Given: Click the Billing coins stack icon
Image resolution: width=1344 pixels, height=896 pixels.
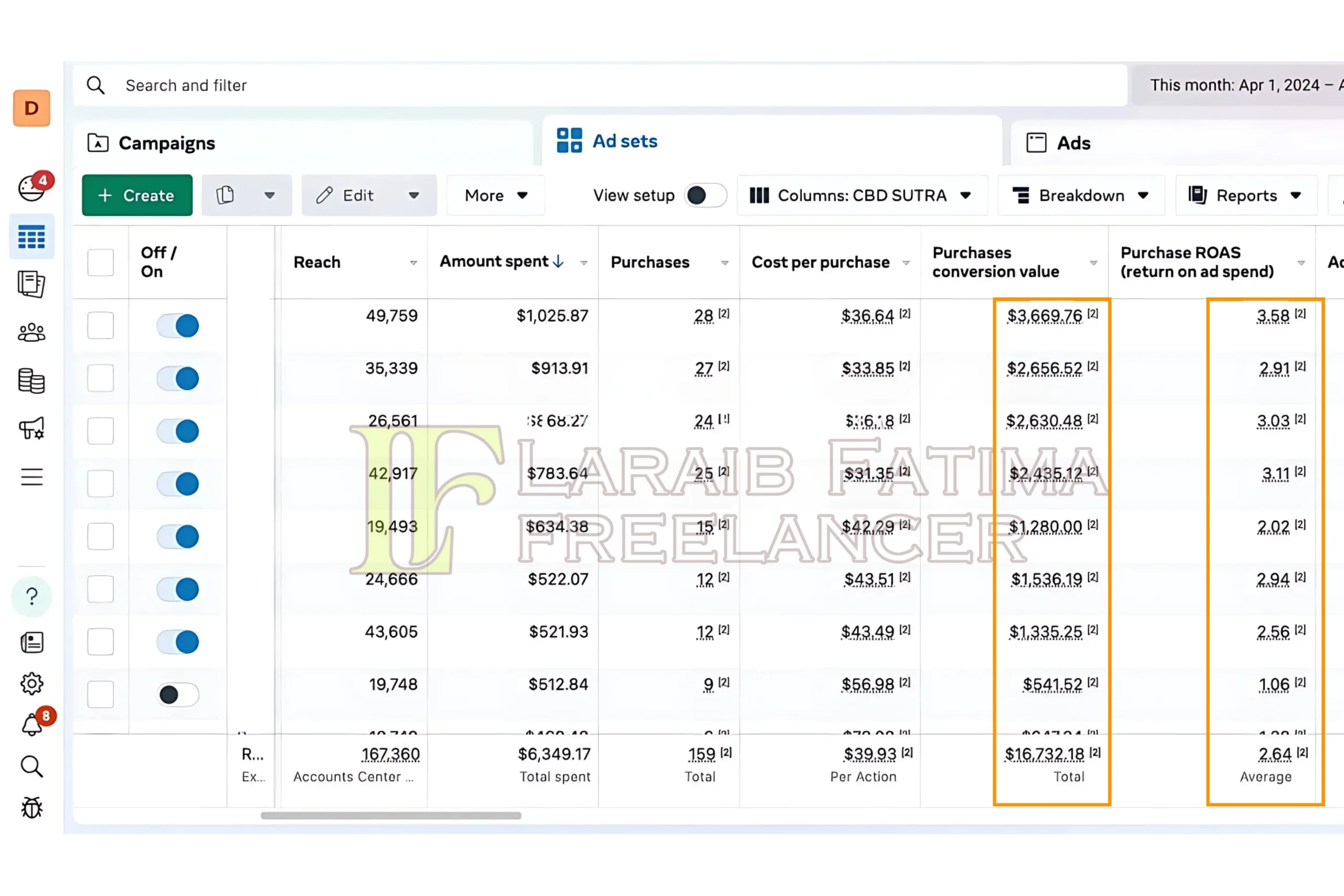Looking at the screenshot, I should tap(31, 381).
